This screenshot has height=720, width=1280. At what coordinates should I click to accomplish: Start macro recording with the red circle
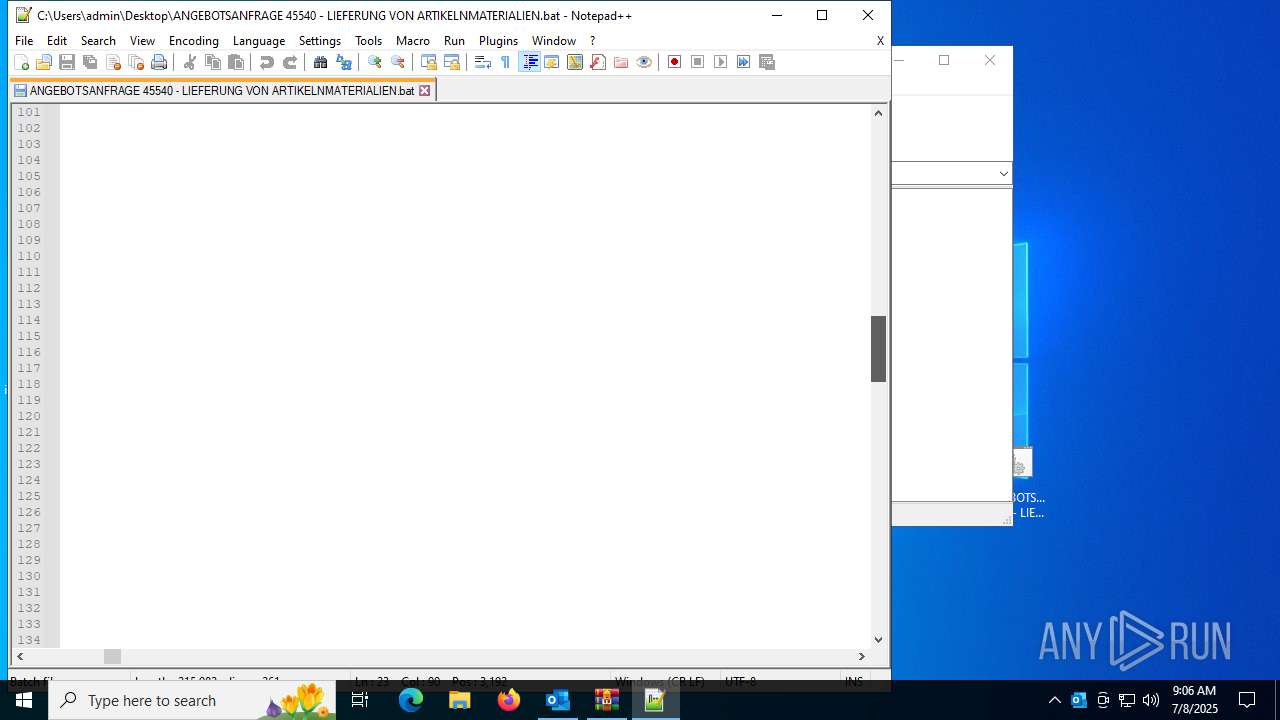[675, 62]
